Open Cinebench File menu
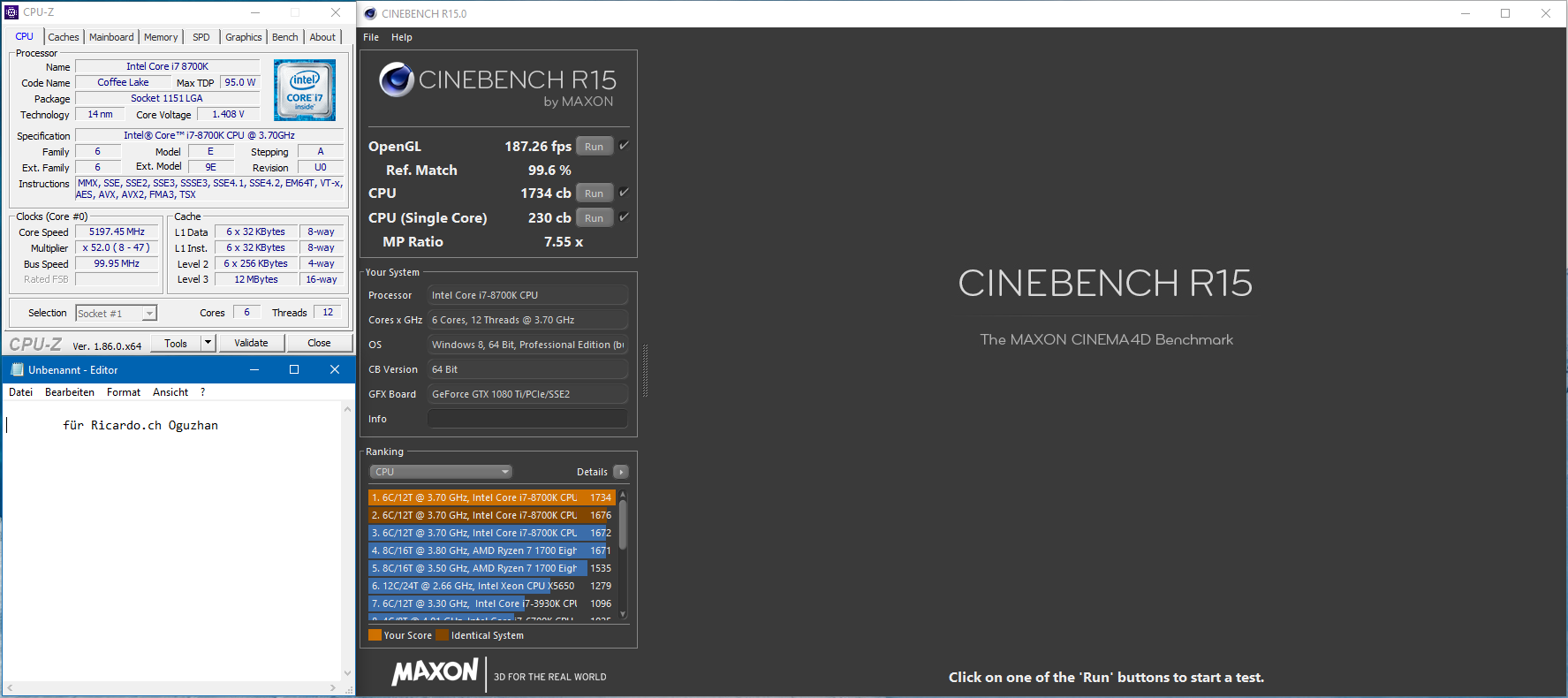This screenshot has width=1568, height=698. coord(371,37)
